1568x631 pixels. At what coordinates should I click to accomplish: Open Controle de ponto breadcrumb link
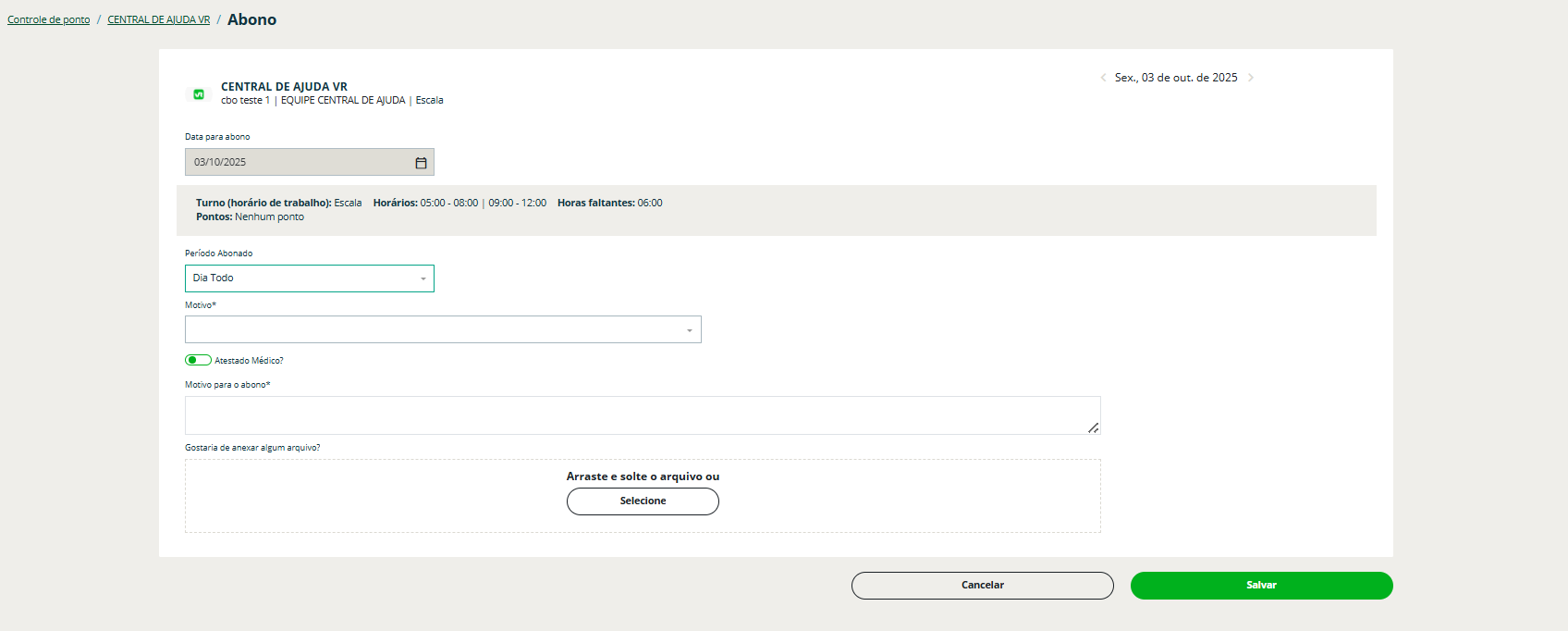tap(49, 19)
